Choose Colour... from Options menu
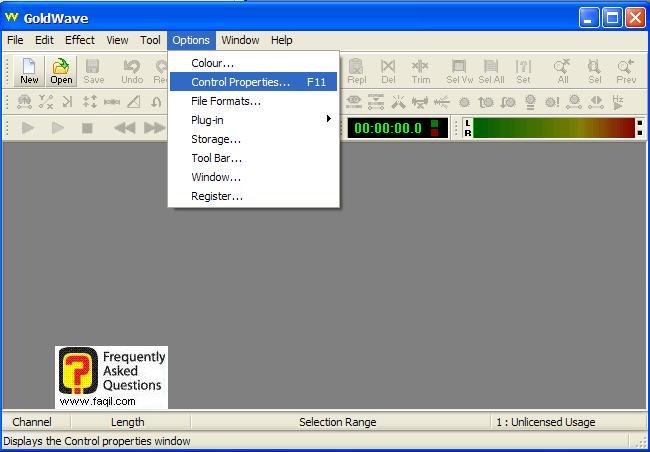Image resolution: width=650 pixels, height=452 pixels. 253,63
